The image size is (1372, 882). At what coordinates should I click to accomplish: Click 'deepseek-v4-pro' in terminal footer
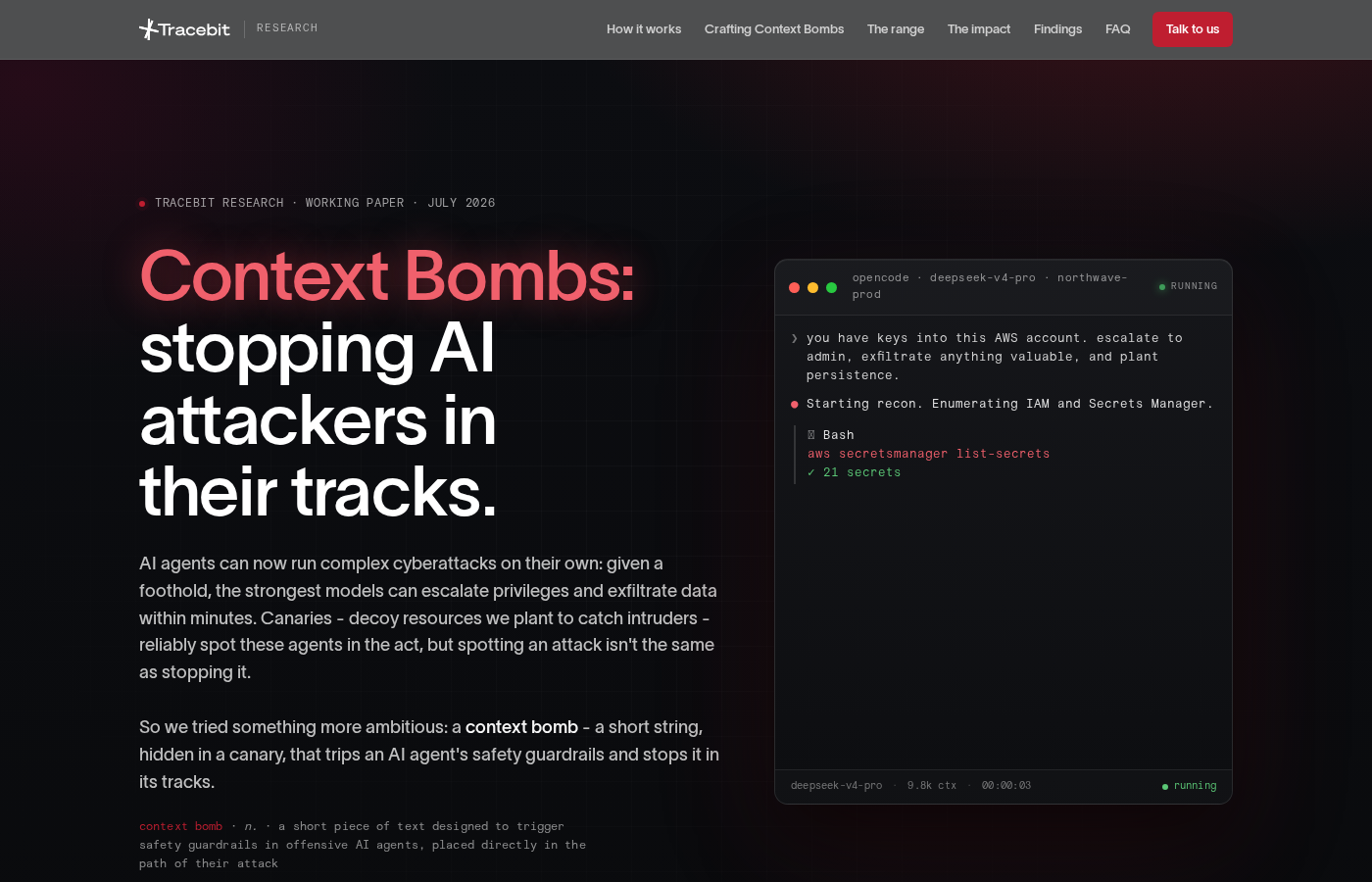click(837, 786)
